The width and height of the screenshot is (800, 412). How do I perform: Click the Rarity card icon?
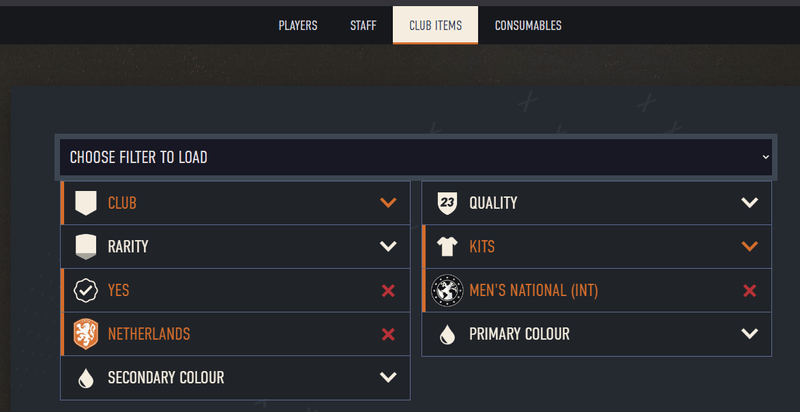tap(86, 246)
